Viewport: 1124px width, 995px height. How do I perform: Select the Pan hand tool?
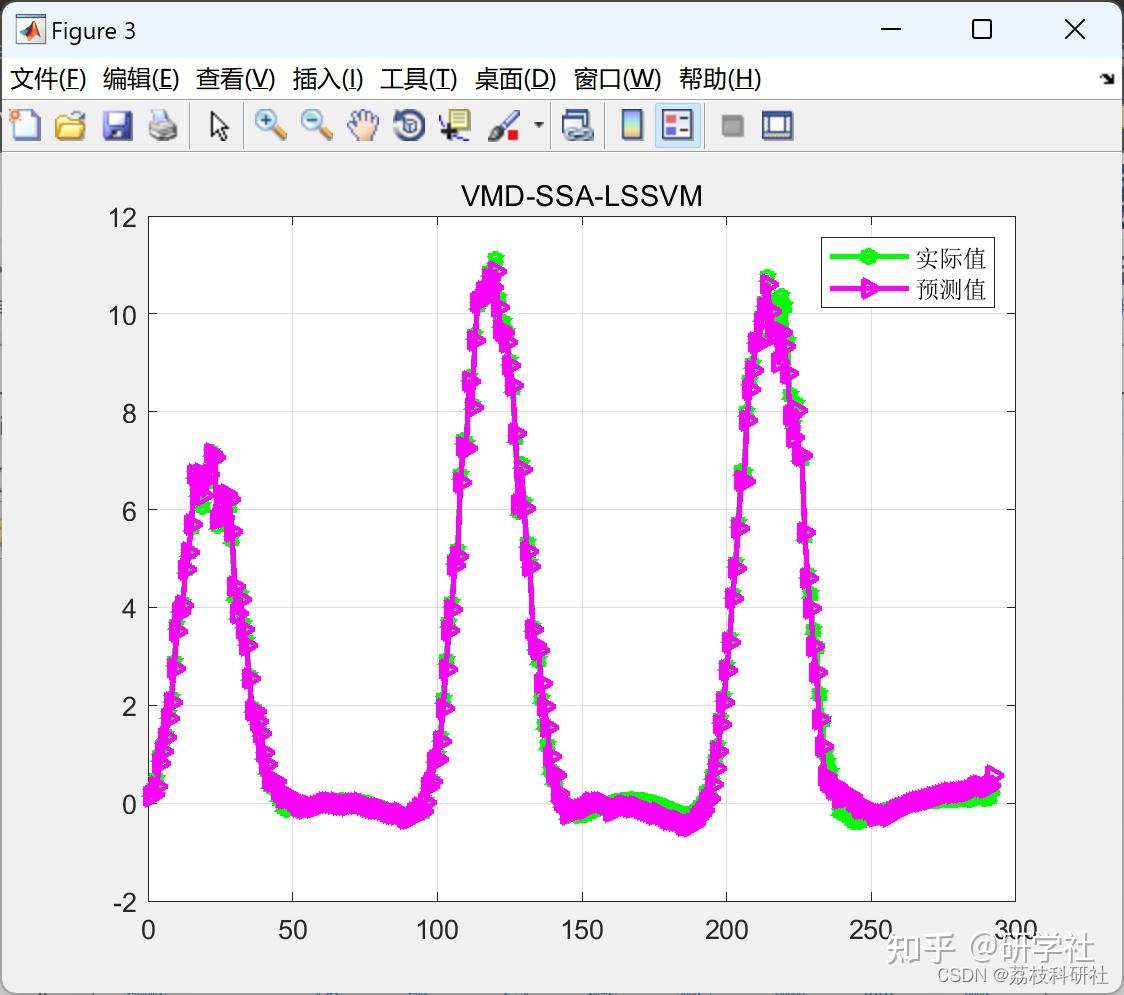tap(363, 125)
